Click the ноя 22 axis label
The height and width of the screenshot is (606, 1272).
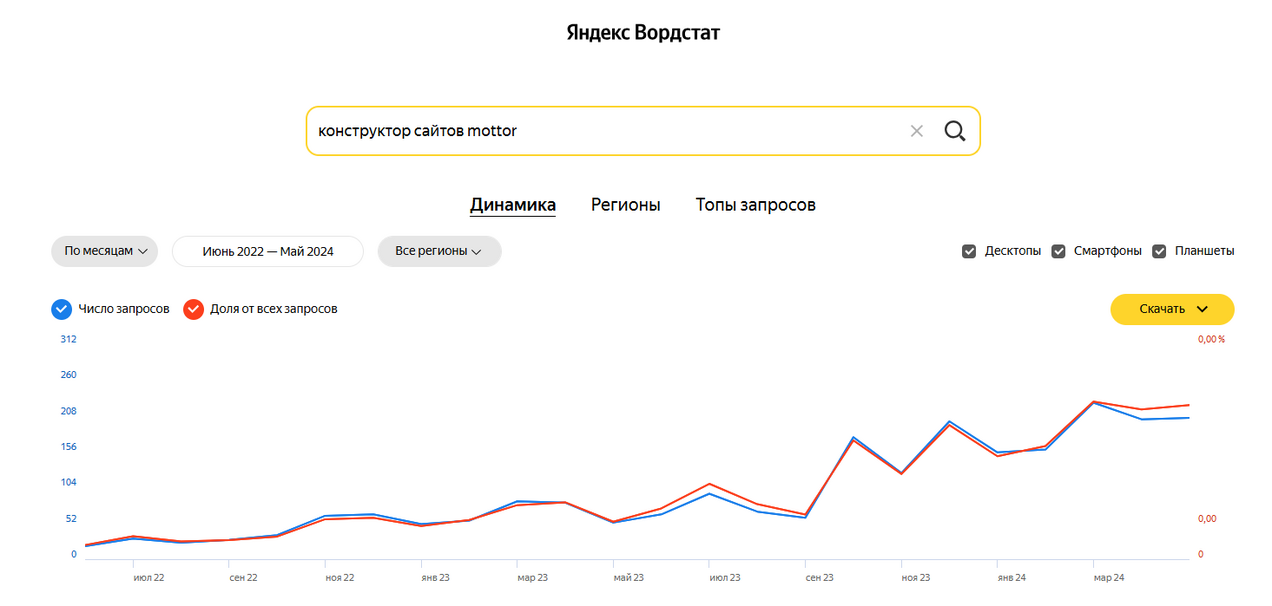tap(340, 578)
